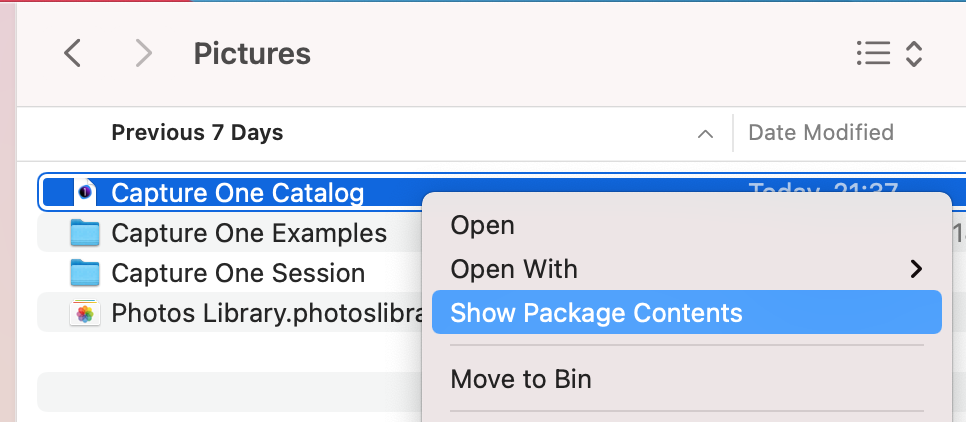Click the Today 21:37 date cell
Image resolution: width=966 pixels, height=422 pixels.
click(x=823, y=187)
